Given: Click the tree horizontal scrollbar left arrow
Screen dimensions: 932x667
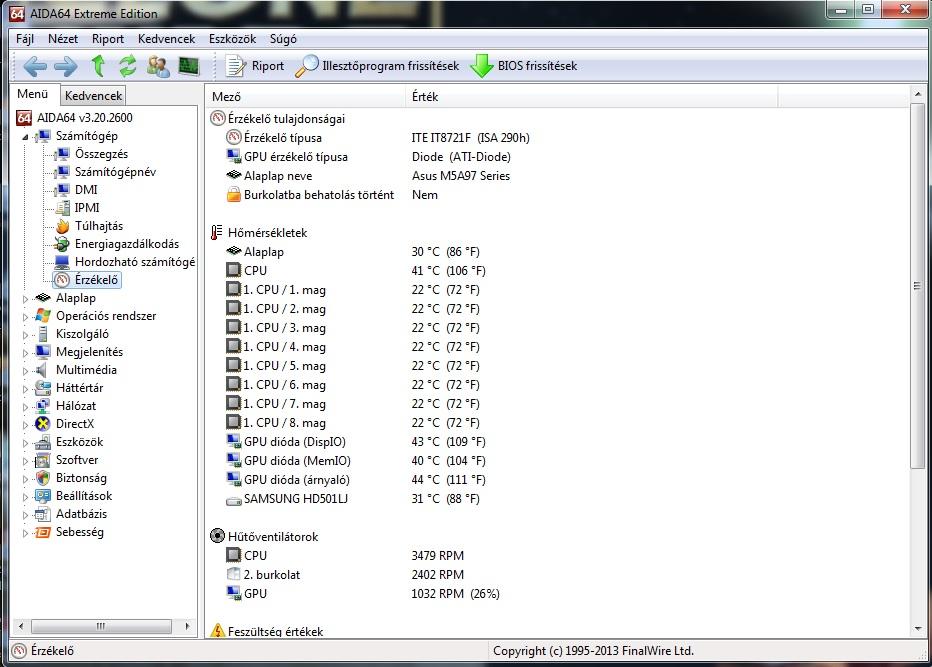Looking at the screenshot, I should pyautogui.click(x=21, y=626).
